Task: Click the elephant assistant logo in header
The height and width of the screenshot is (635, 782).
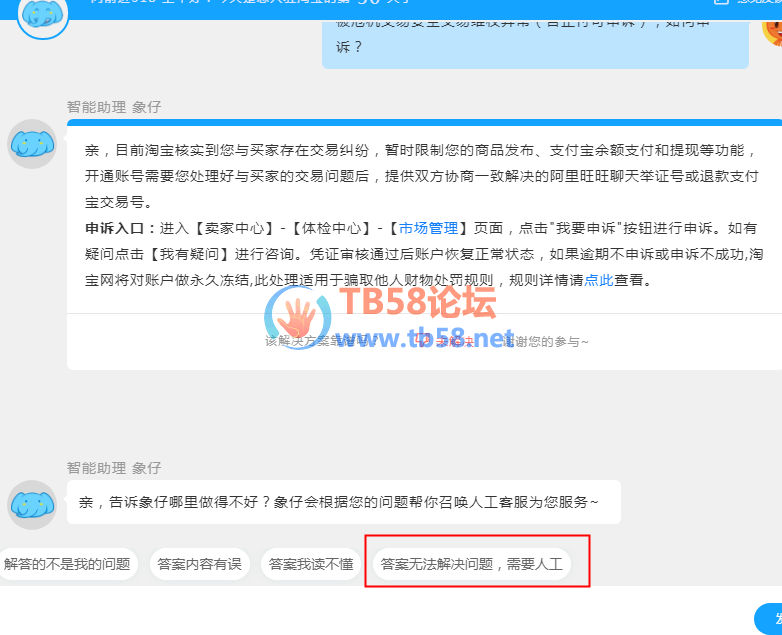Action: tap(43, 15)
